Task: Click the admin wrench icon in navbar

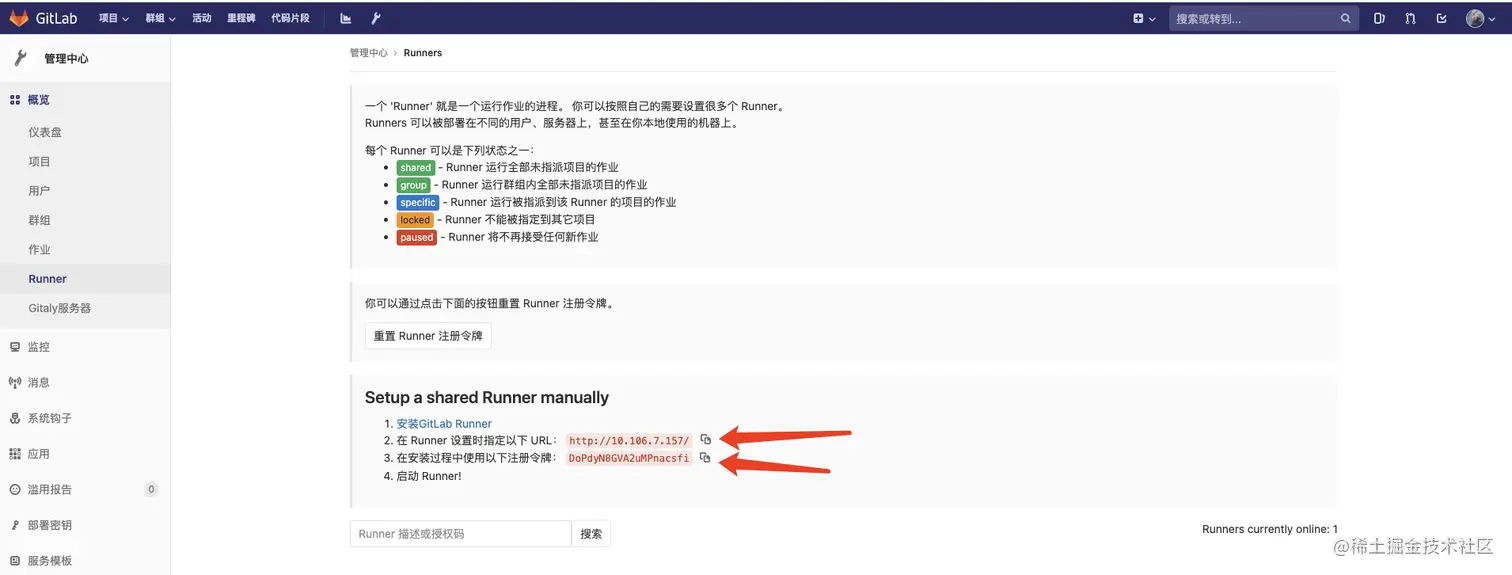Action: [x=376, y=18]
